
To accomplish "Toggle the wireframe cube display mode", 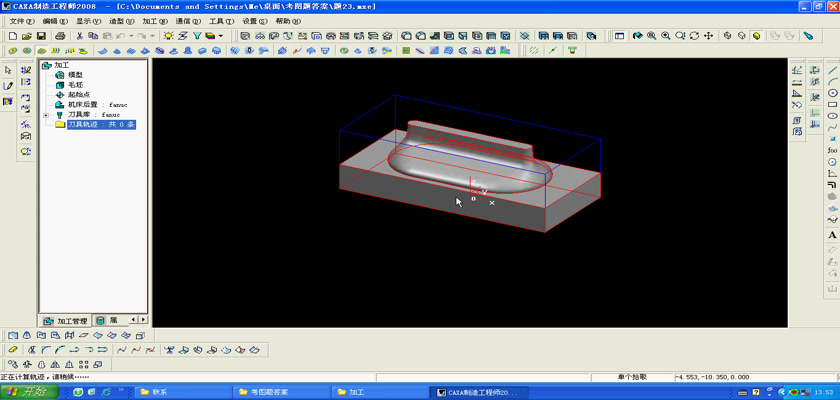I will pos(728,36).
